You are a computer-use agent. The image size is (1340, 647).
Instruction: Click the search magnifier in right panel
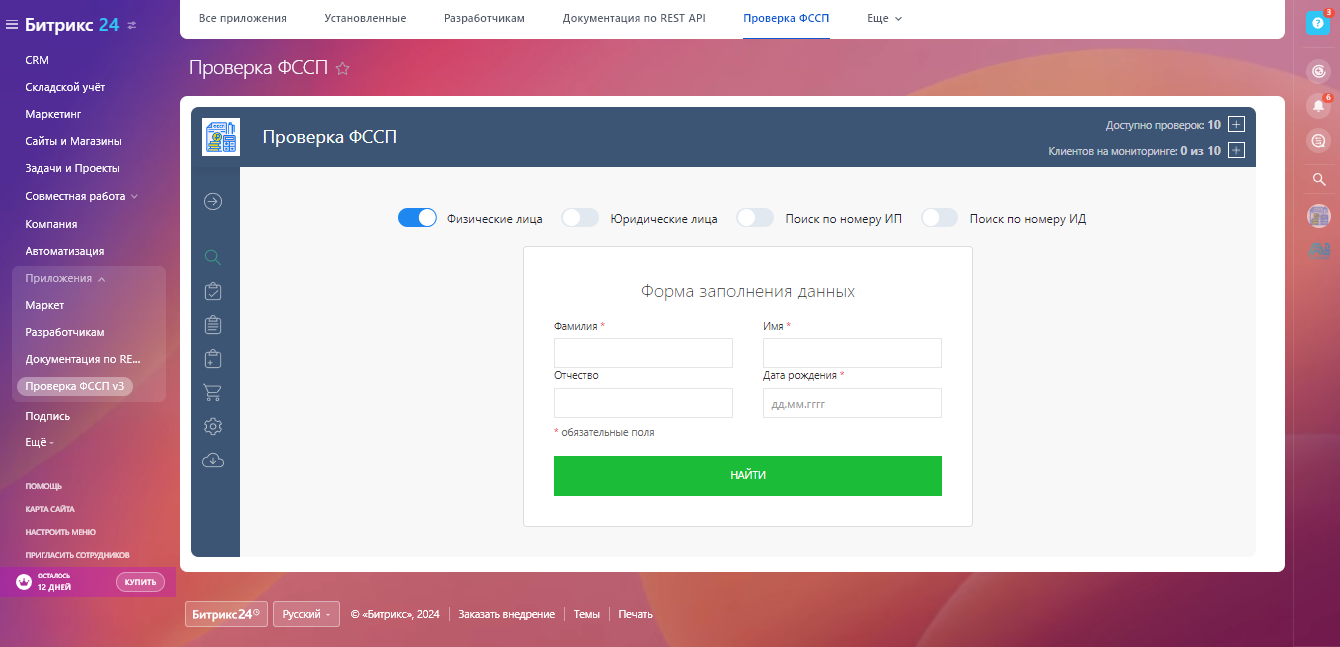[x=1319, y=180]
